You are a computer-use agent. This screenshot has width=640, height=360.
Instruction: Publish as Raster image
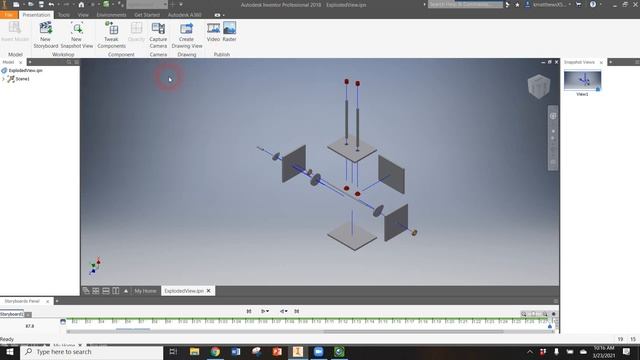[x=229, y=32]
